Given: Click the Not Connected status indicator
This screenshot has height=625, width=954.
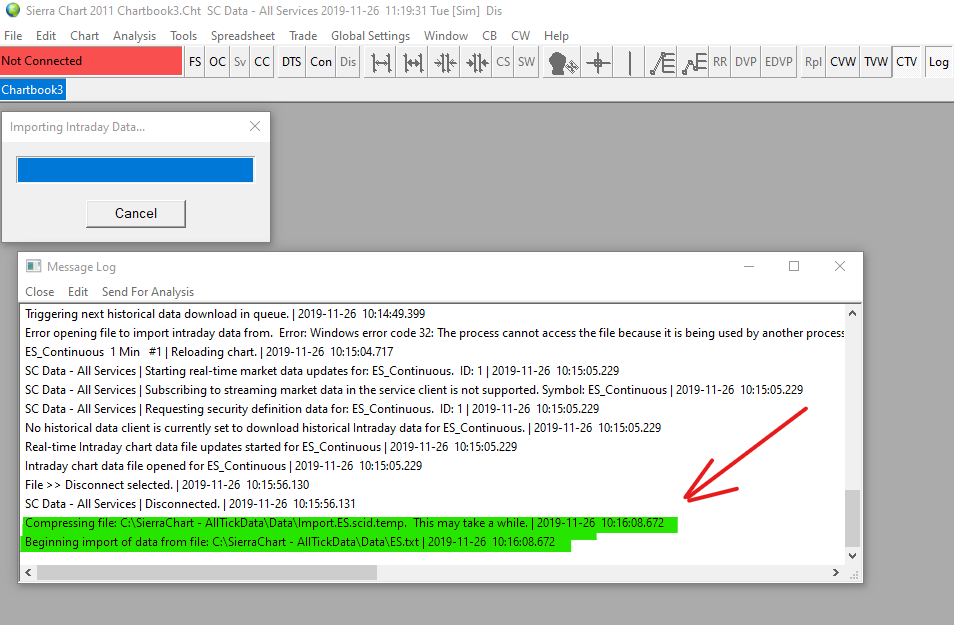Looking at the screenshot, I should point(91,61).
